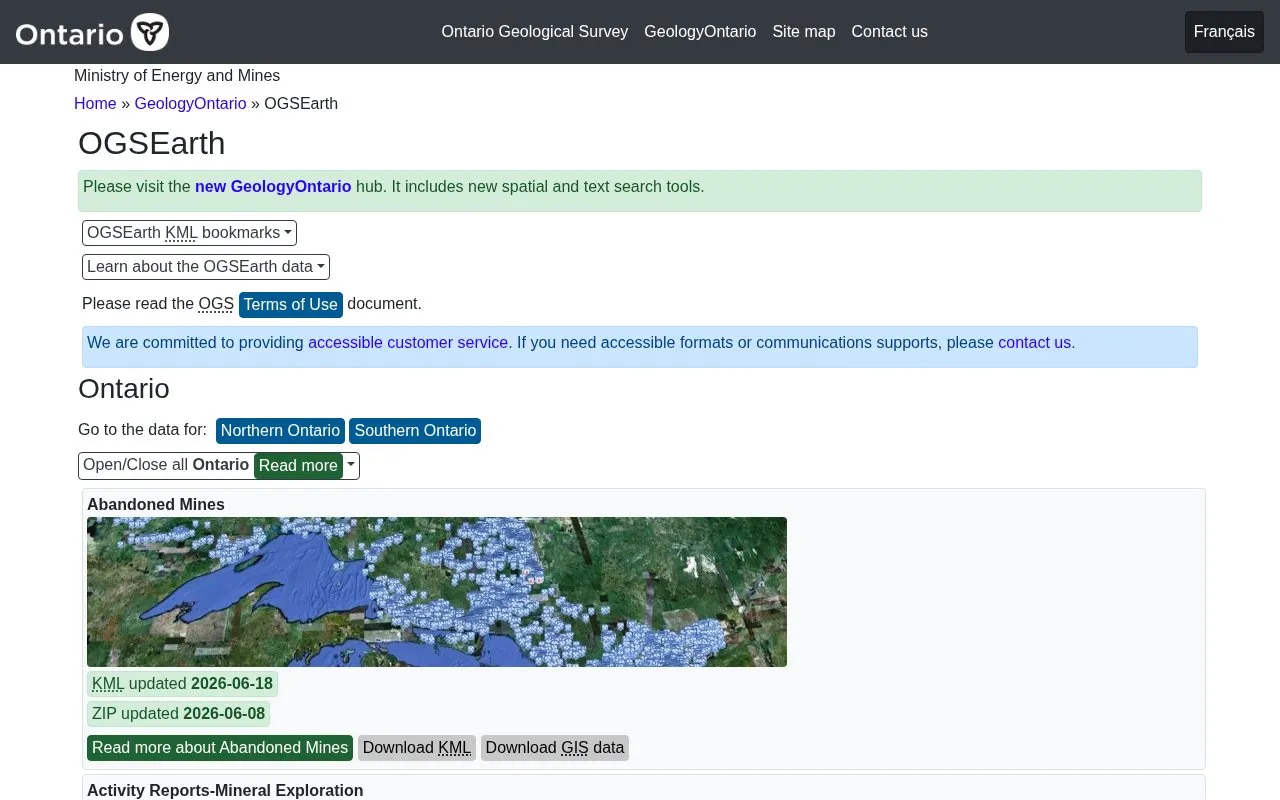Screen dimensions: 1280x800
Task: Open the Read more split dropdown caret
Action: pyautogui.click(x=351, y=466)
